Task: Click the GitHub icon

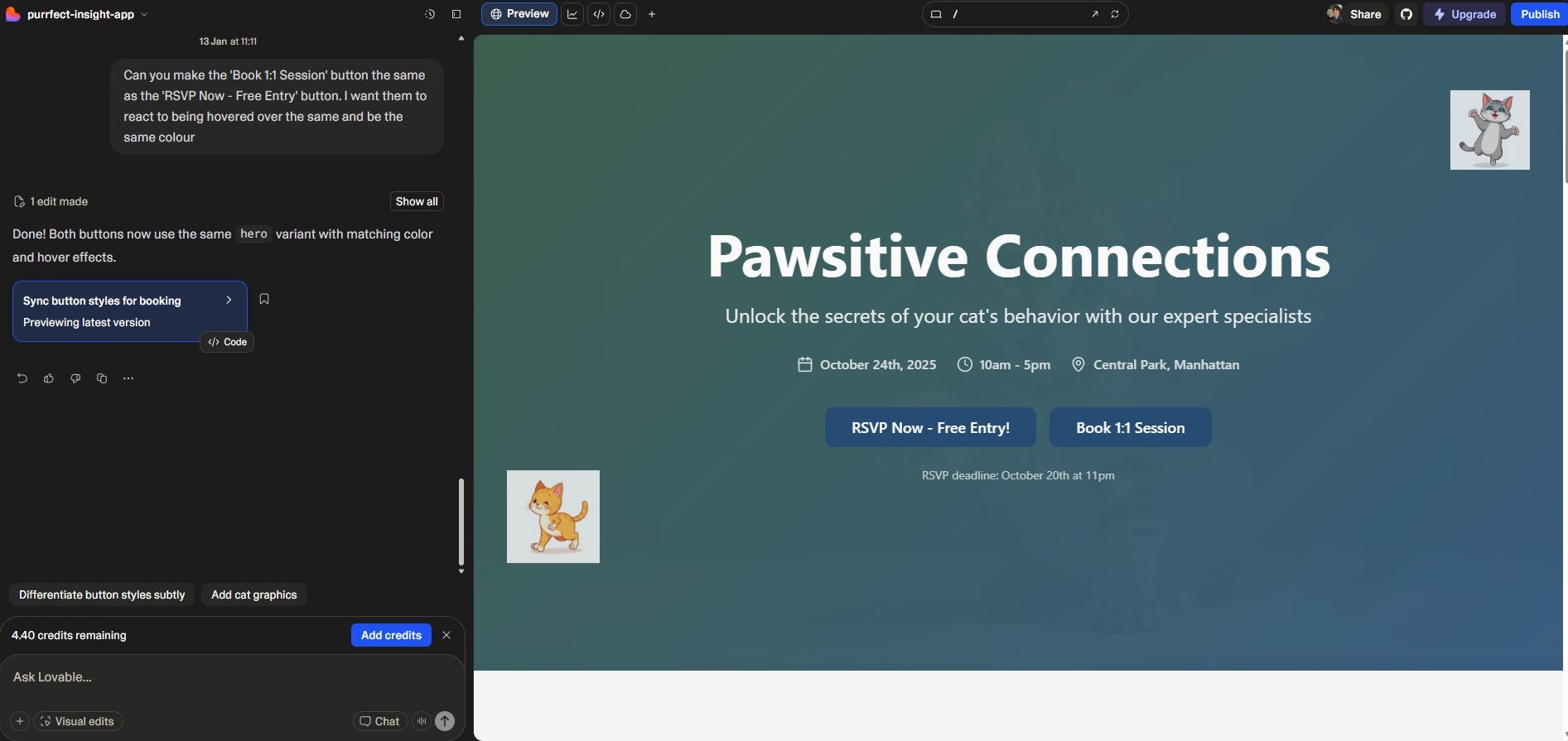Action: click(1406, 14)
